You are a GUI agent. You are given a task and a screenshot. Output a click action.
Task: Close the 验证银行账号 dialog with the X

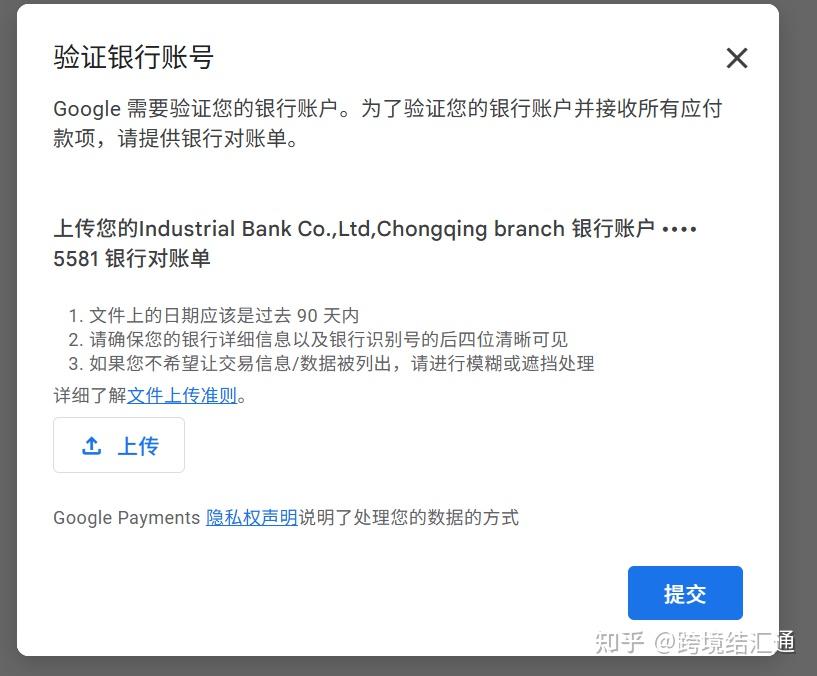[x=737, y=58]
